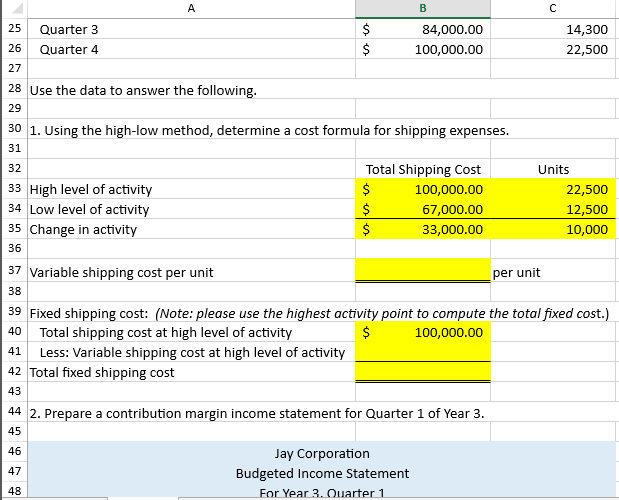Click the 22,500 cell in row 33
This screenshot has height=500, width=619.
(553, 189)
